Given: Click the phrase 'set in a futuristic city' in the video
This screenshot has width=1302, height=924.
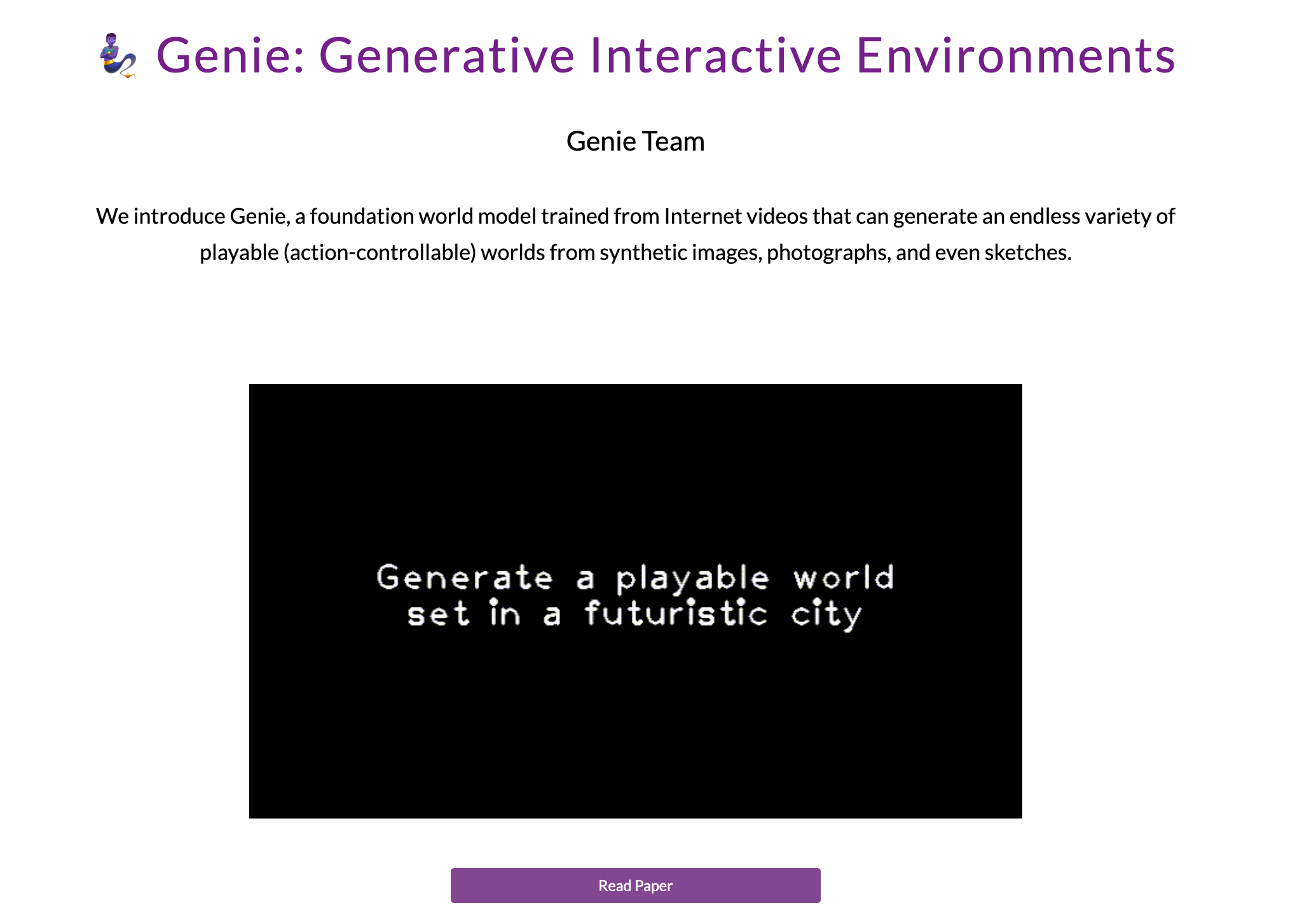Looking at the screenshot, I should click(x=634, y=613).
